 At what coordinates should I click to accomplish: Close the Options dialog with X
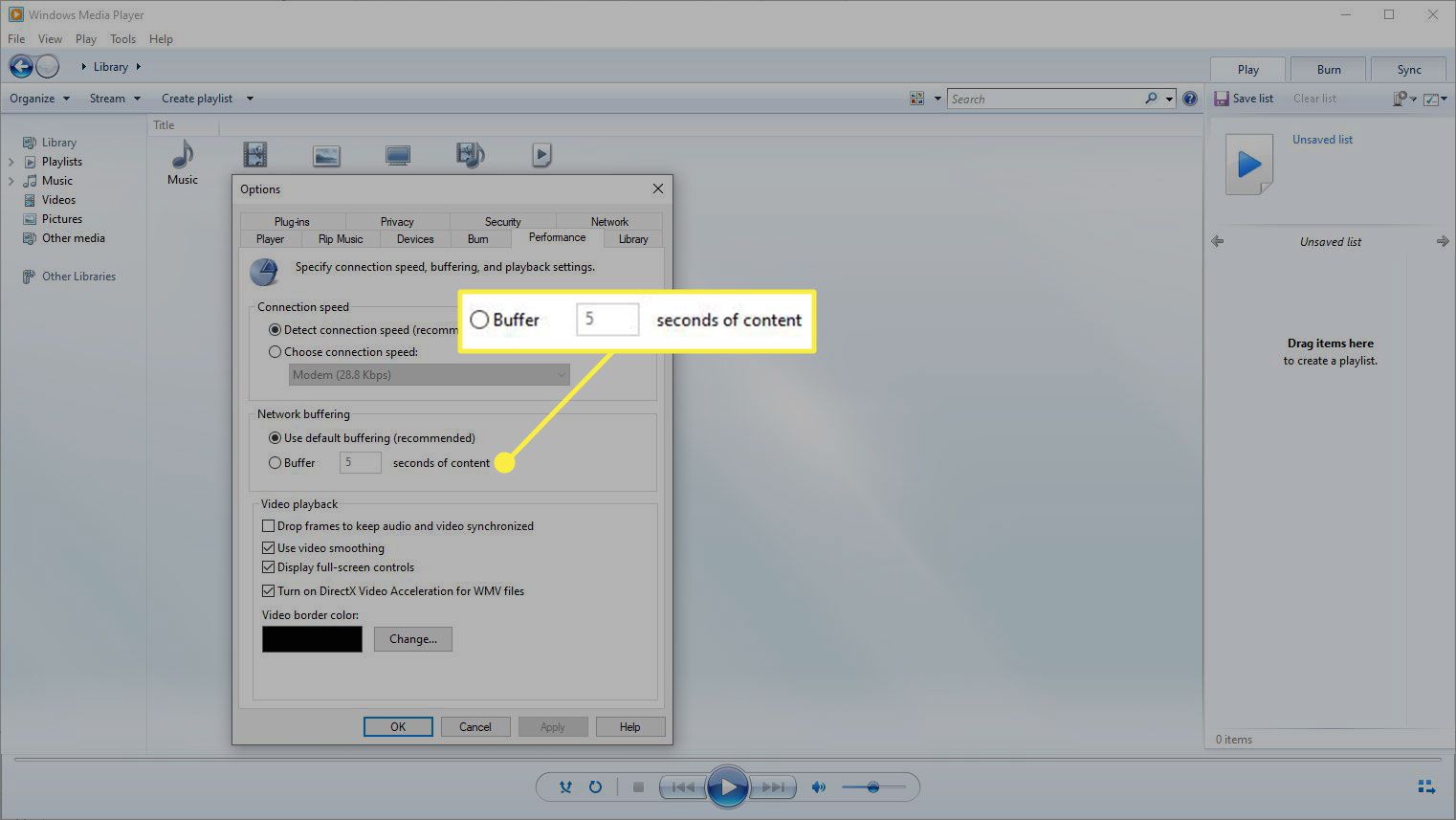[x=657, y=188]
